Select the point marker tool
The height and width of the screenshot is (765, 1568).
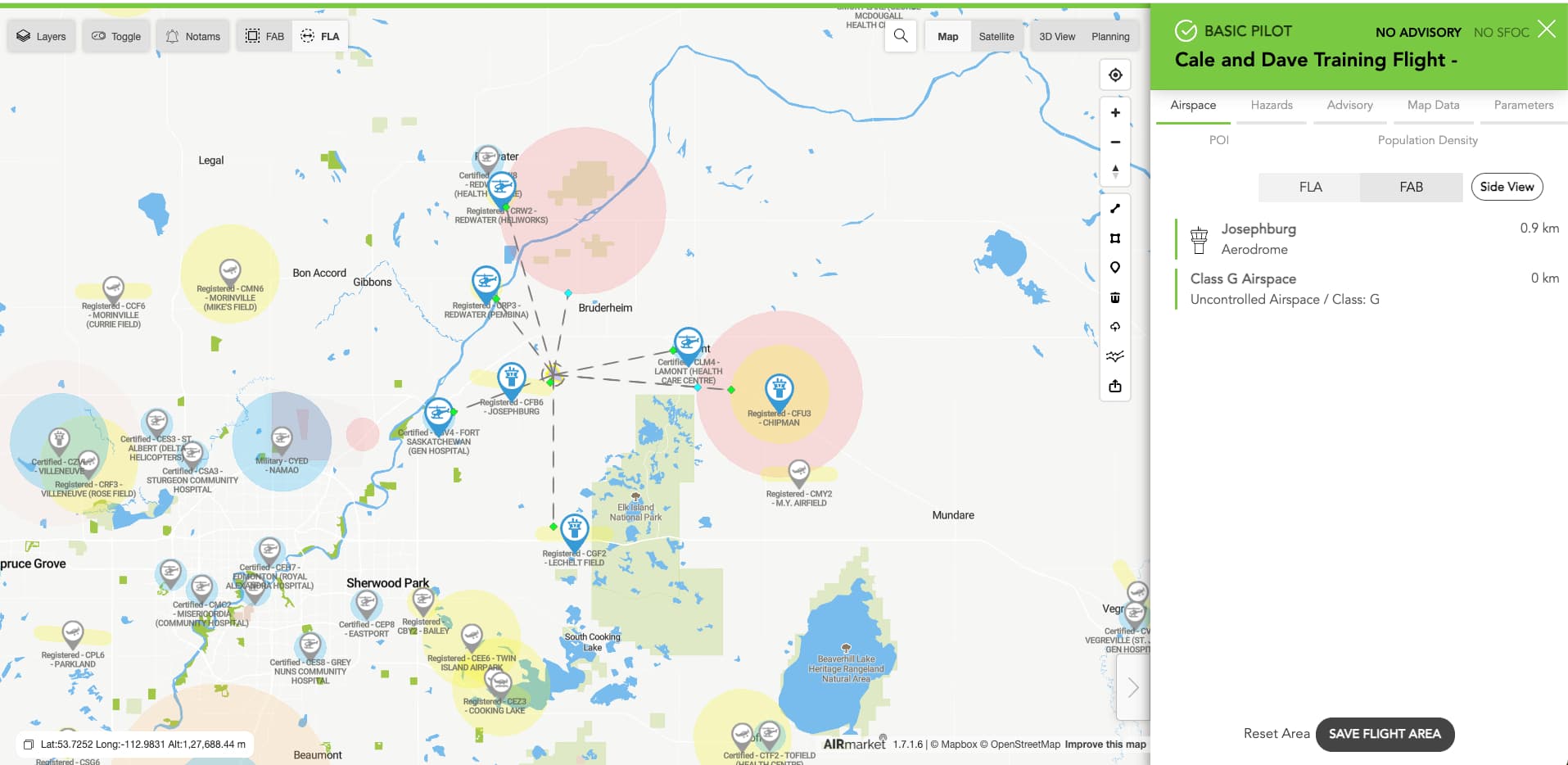point(1114,268)
